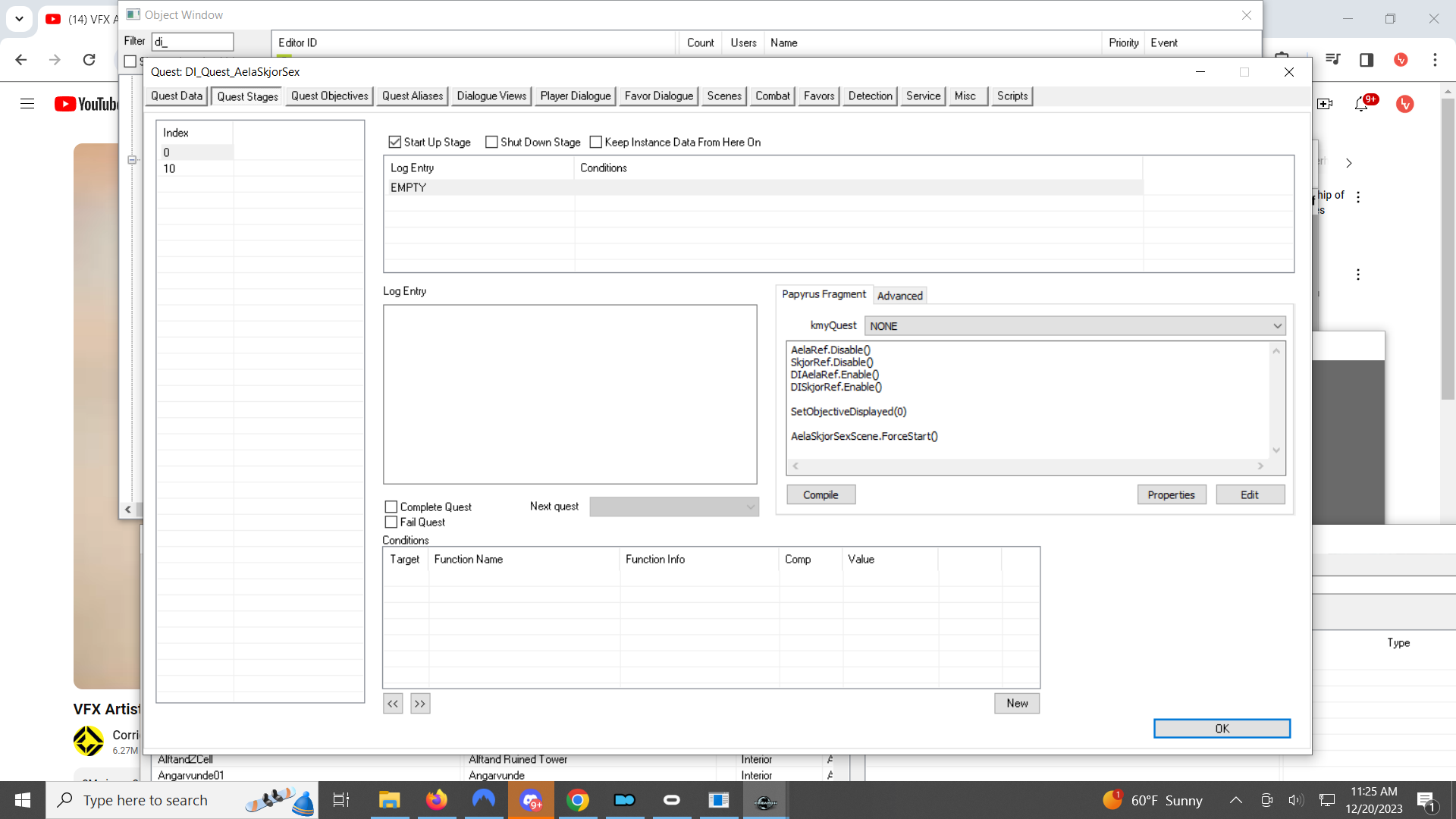
Task: Enable the Shut Down Stage option
Action: click(x=491, y=142)
